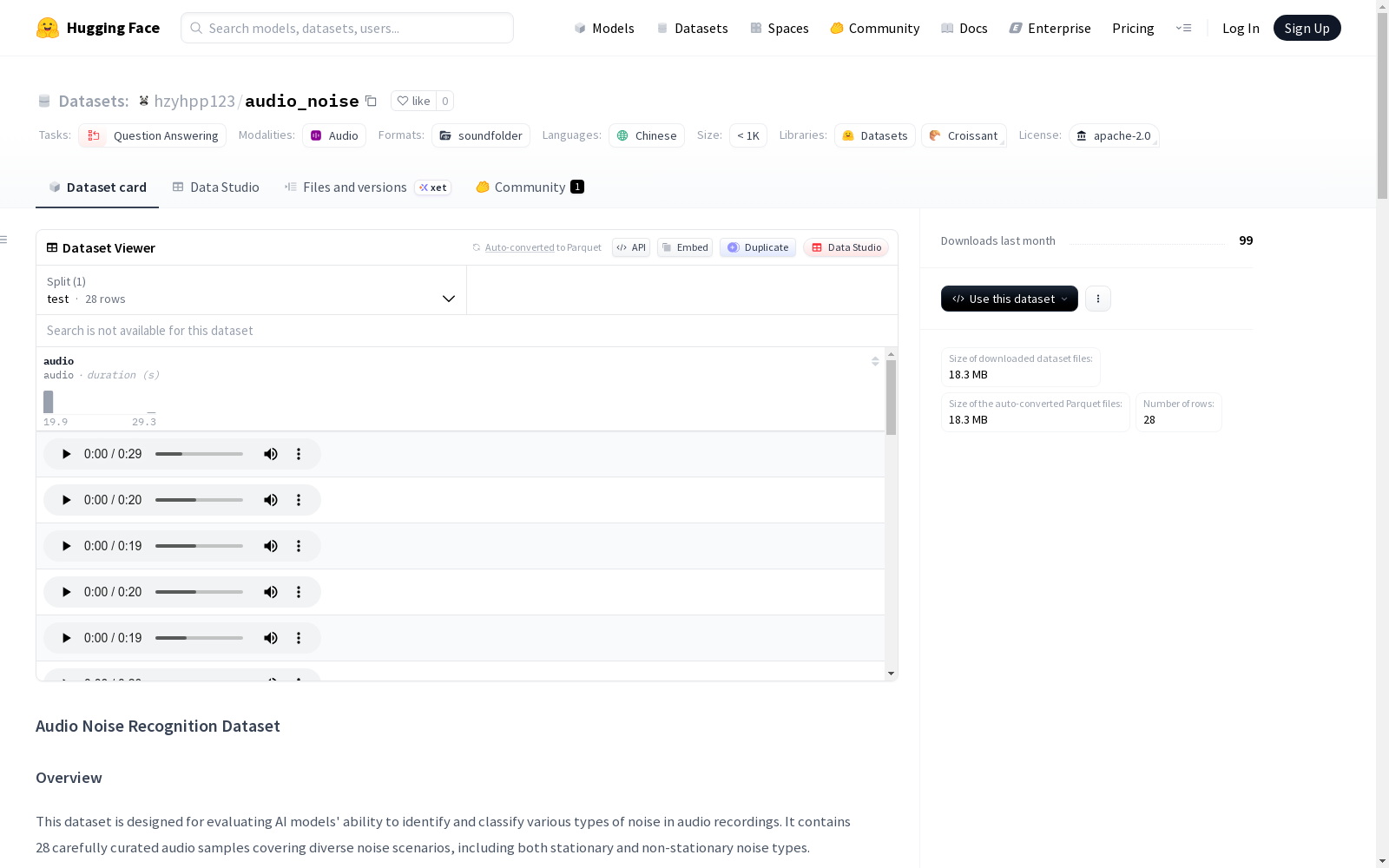Screen dimensions: 1389x868
Task: Like the audio_noise dataset
Action: (x=413, y=101)
